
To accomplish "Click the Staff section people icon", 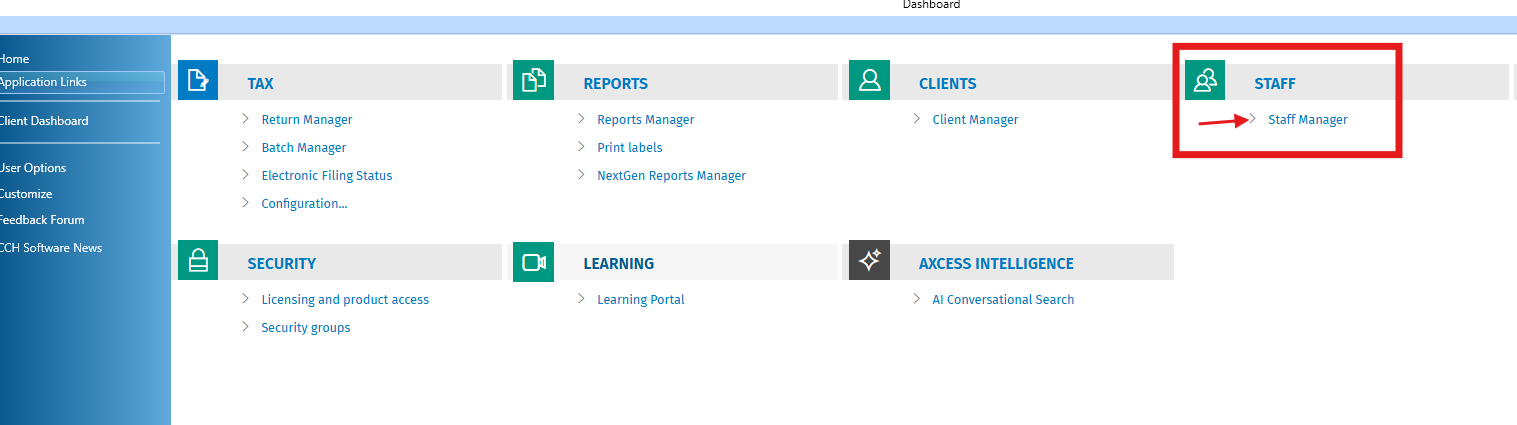I will [1205, 80].
